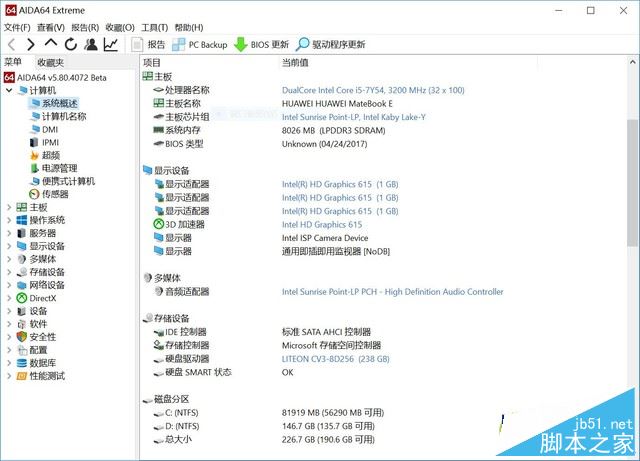Click the Back navigation arrow

(12, 45)
